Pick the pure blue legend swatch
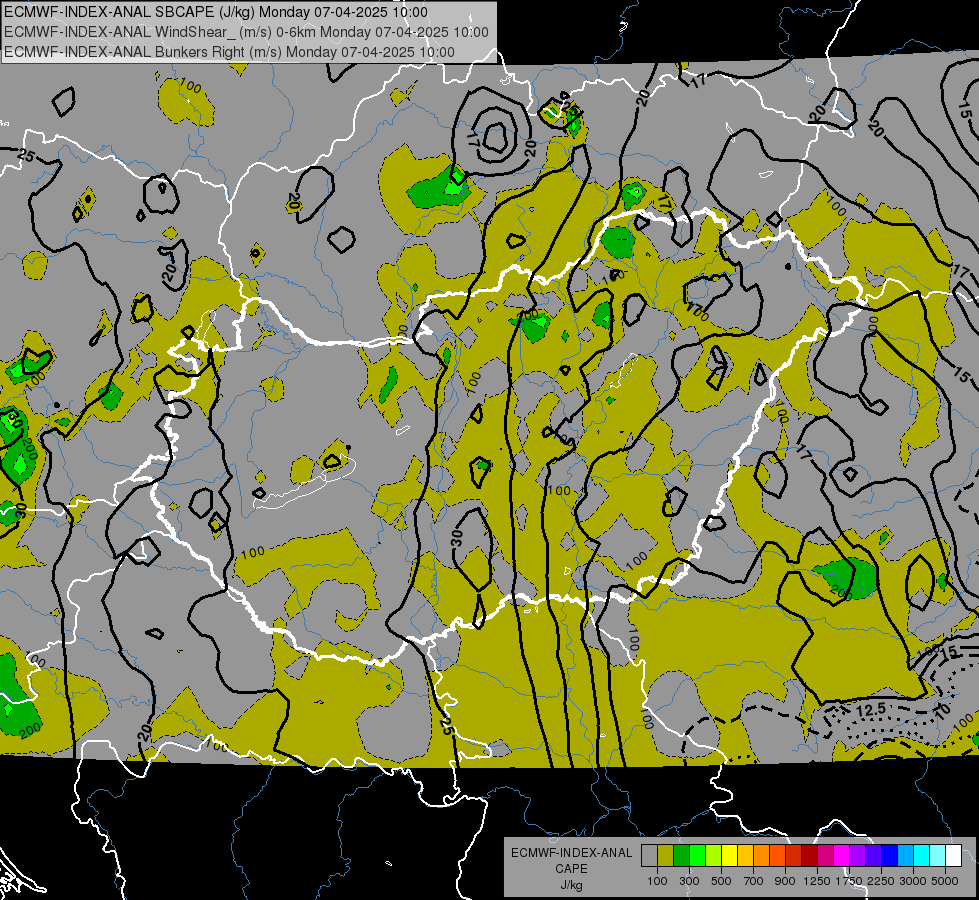Screen dimensions: 979x900 click(x=889, y=856)
